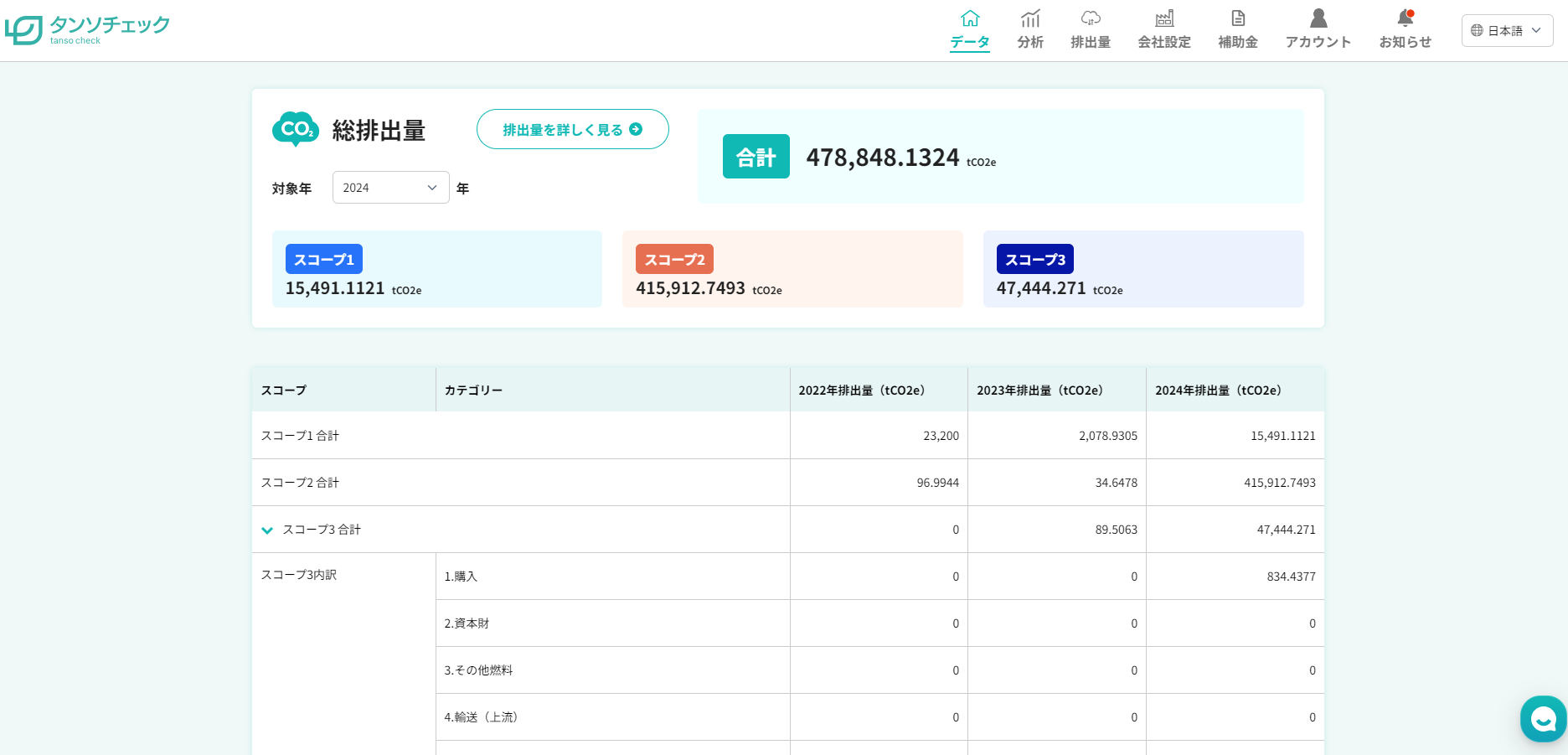The width and height of the screenshot is (1568, 755).
Task: Open the 対象年 2024 year dropdown
Action: click(x=390, y=188)
